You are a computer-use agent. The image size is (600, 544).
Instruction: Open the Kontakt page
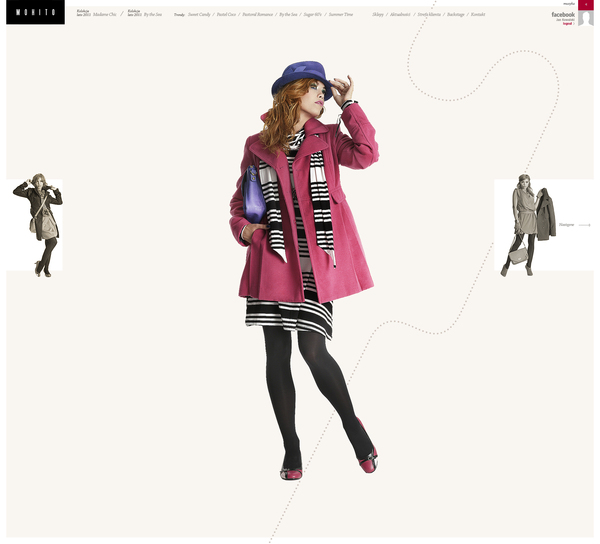(x=478, y=15)
